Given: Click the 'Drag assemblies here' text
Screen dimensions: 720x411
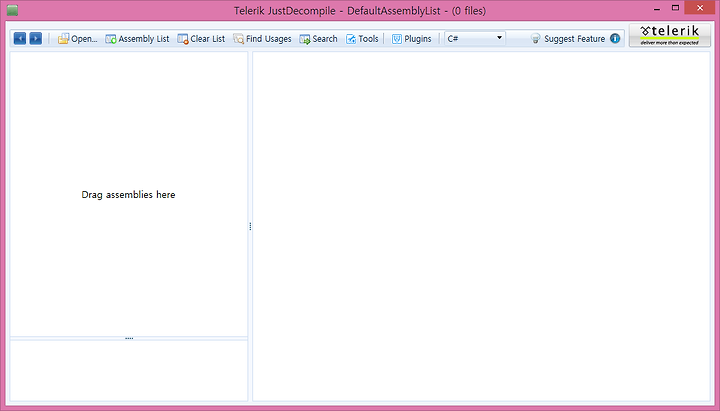Looking at the screenshot, I should (129, 195).
